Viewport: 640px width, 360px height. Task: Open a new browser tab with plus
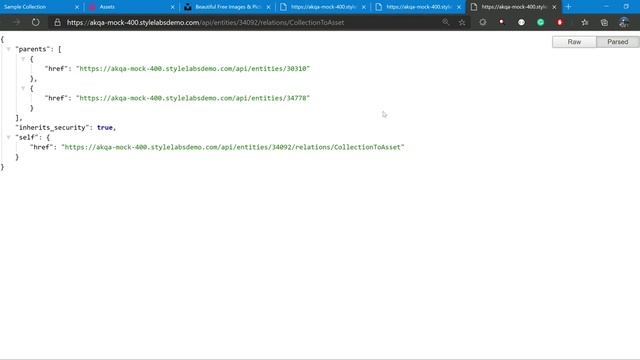568,7
